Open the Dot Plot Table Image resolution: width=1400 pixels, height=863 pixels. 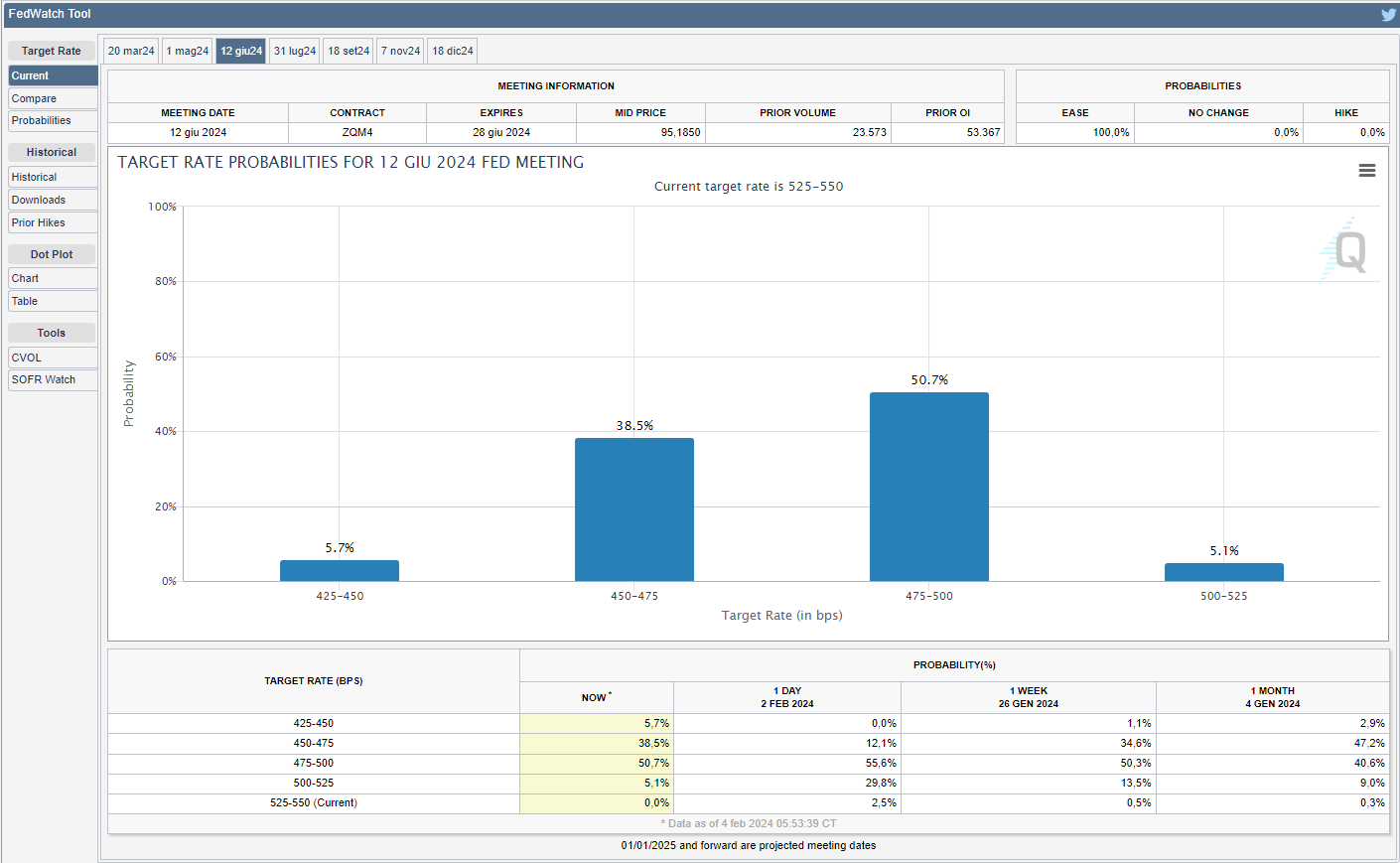click(53, 301)
